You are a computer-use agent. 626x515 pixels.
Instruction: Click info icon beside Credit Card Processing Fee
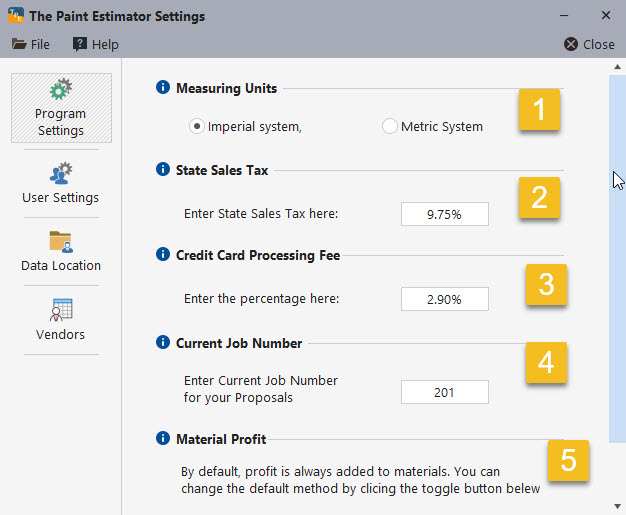click(x=163, y=255)
